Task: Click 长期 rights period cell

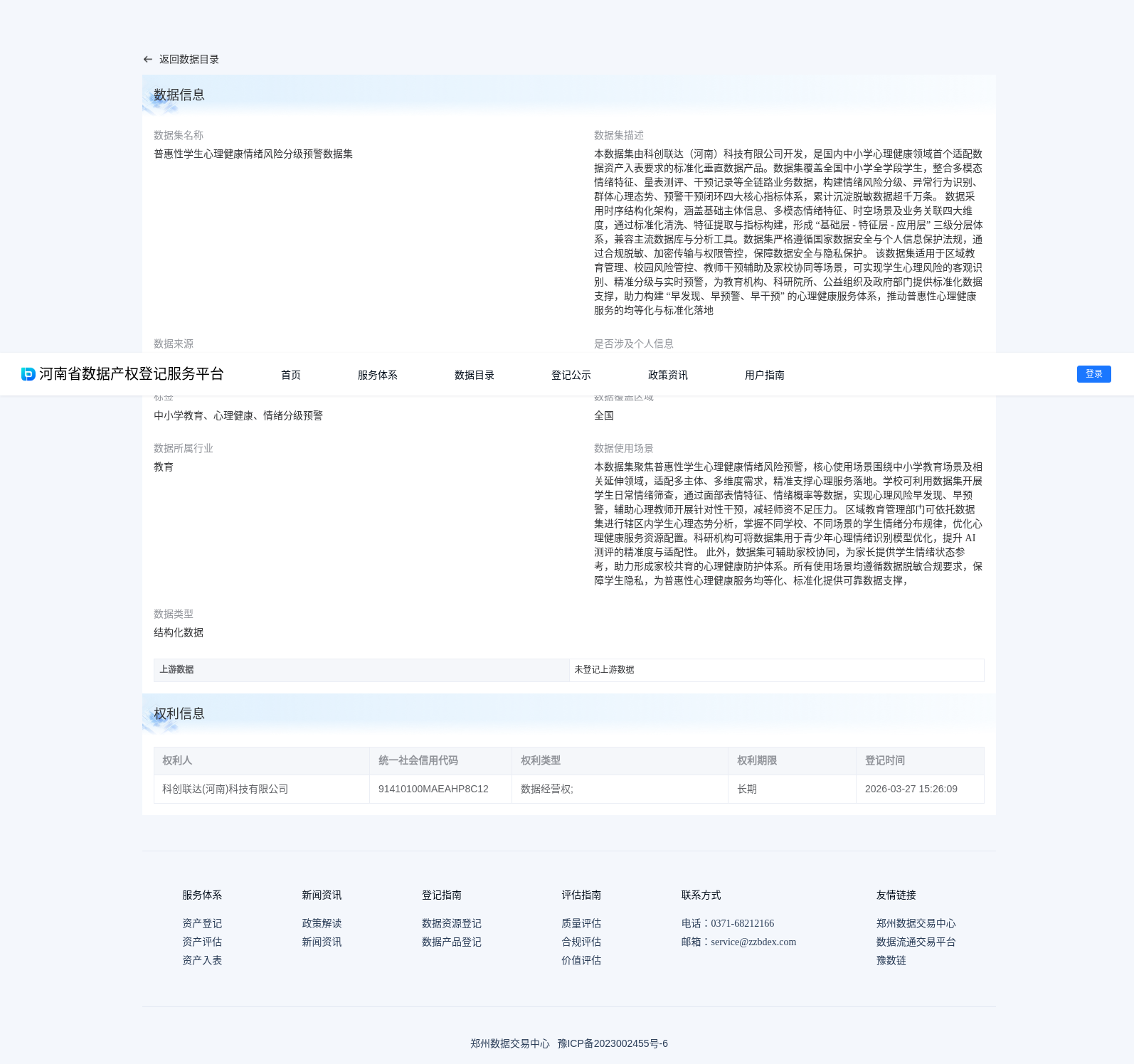Action: tap(792, 789)
